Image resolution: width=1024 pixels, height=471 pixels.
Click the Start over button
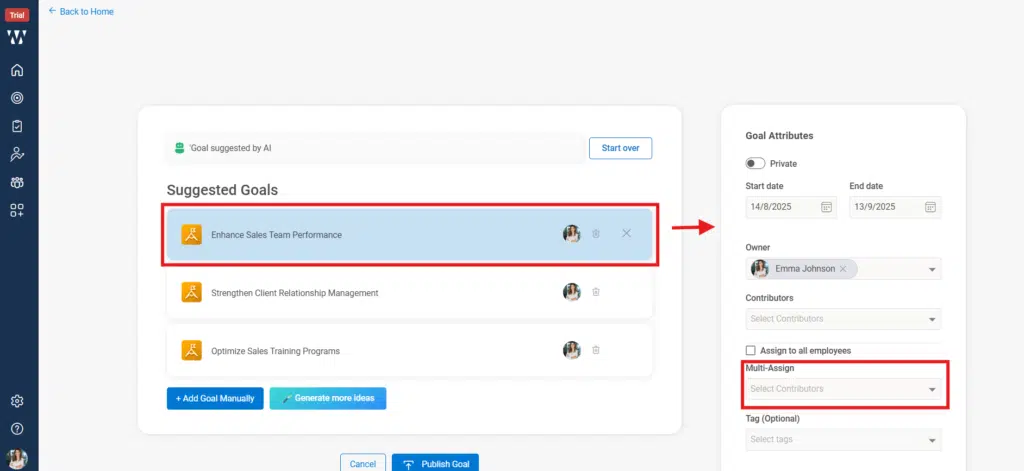coord(620,148)
